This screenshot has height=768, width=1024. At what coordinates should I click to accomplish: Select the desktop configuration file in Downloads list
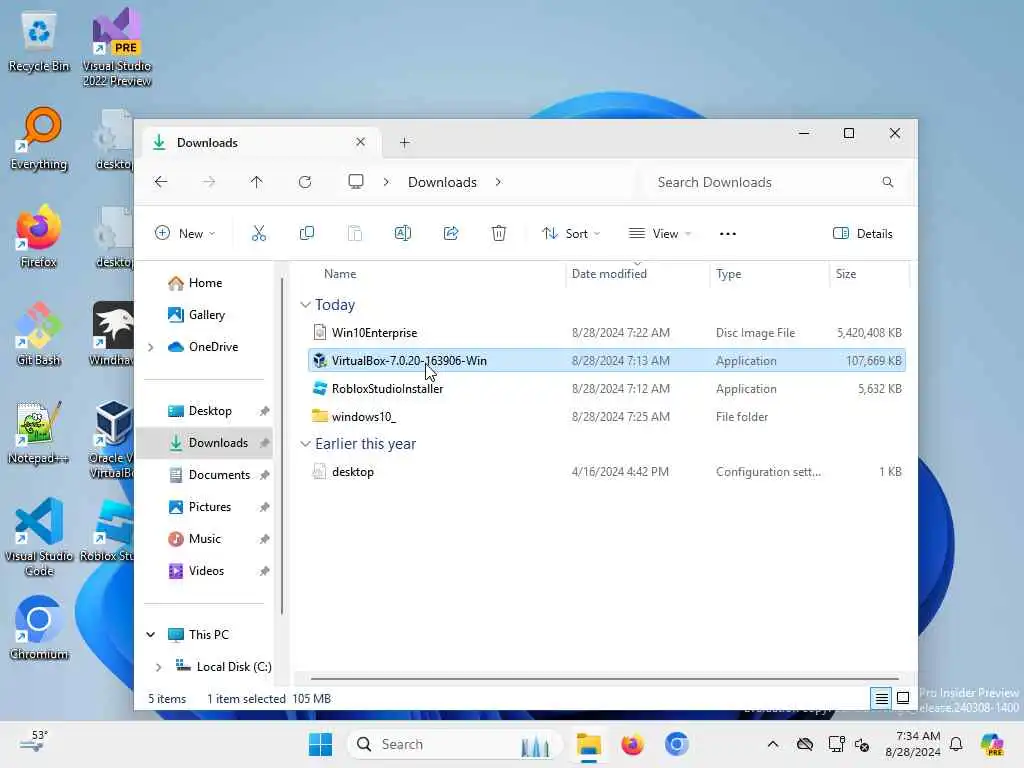pos(607,472)
